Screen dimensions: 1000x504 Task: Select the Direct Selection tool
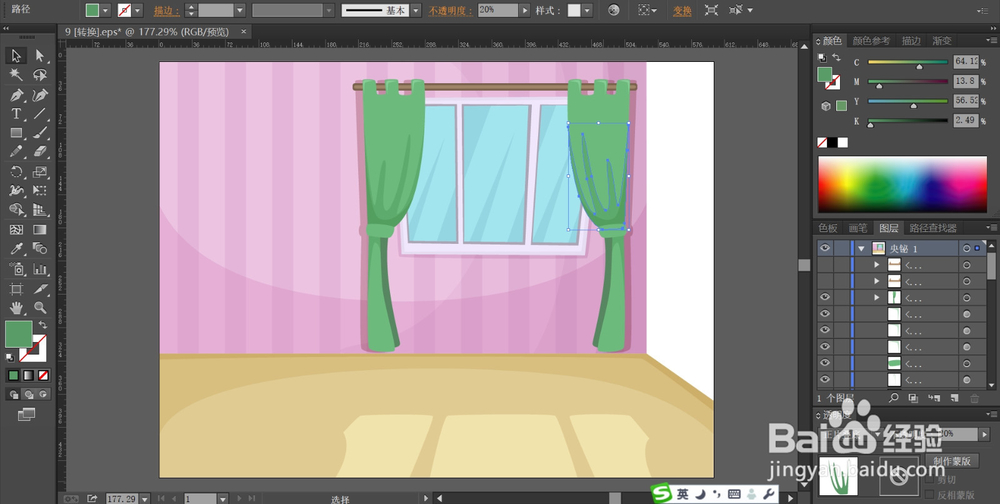(40, 56)
